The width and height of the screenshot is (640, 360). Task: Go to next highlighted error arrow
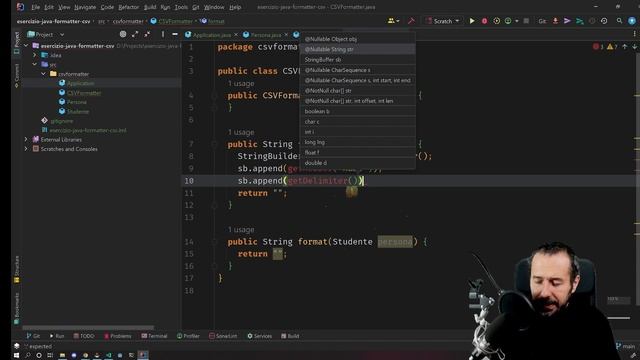coord(634,47)
